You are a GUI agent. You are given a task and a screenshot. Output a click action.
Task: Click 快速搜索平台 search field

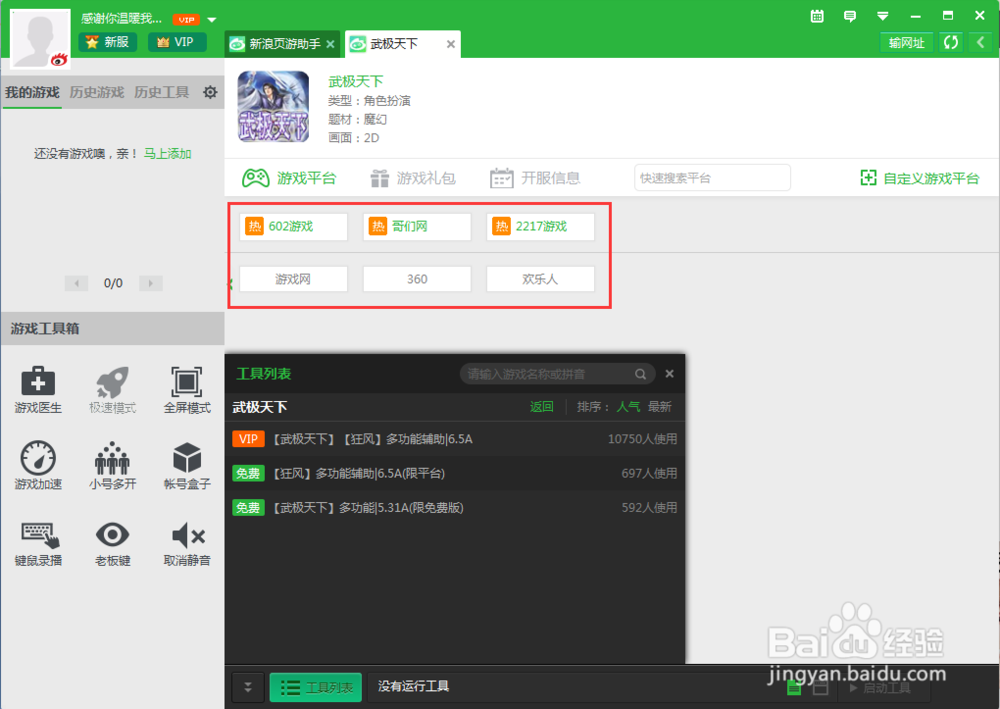pyautogui.click(x=712, y=178)
